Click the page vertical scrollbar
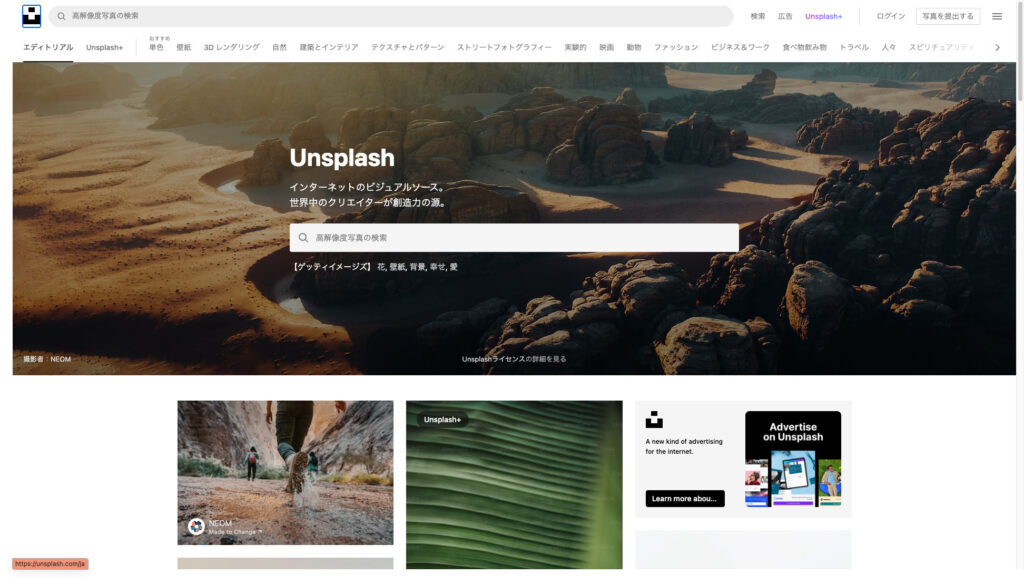Image resolution: width=1024 pixels, height=584 pixels. click(1020, 50)
